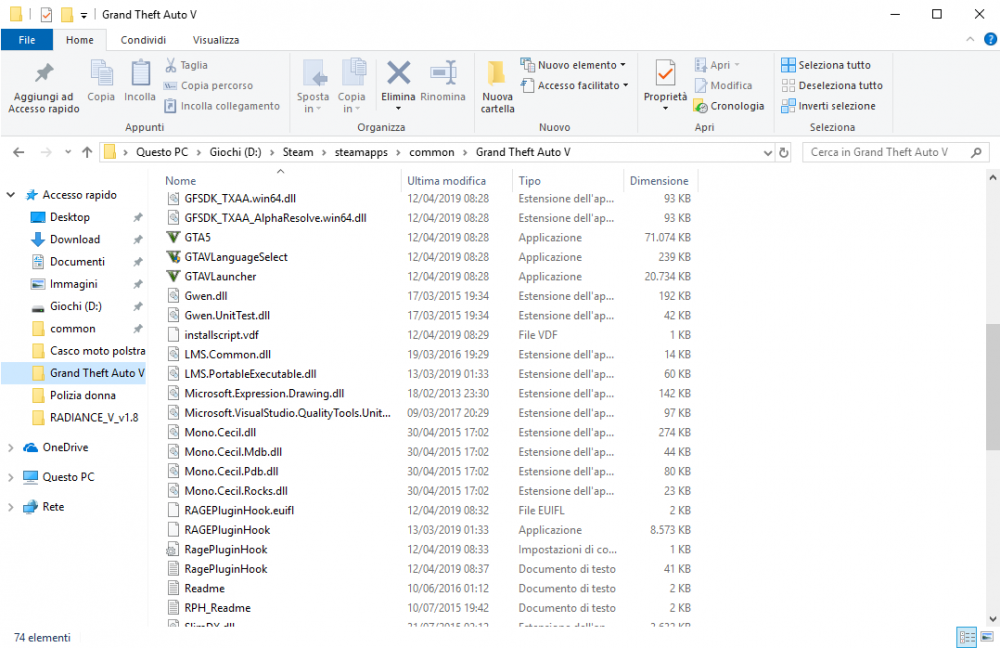
Task: Click the vertical scrollbar thumb
Action: click(992, 386)
